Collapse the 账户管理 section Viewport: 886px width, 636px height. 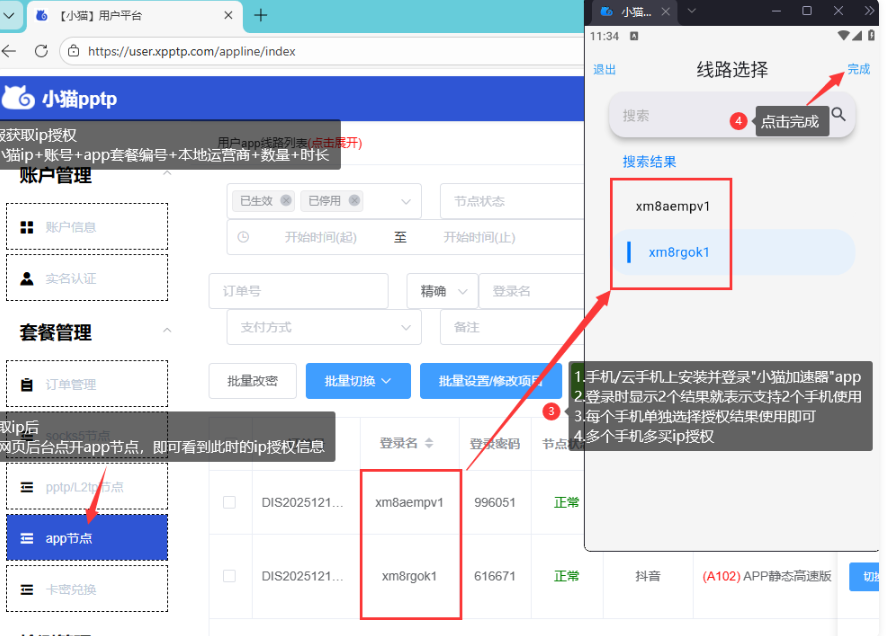pyautogui.click(x=167, y=173)
